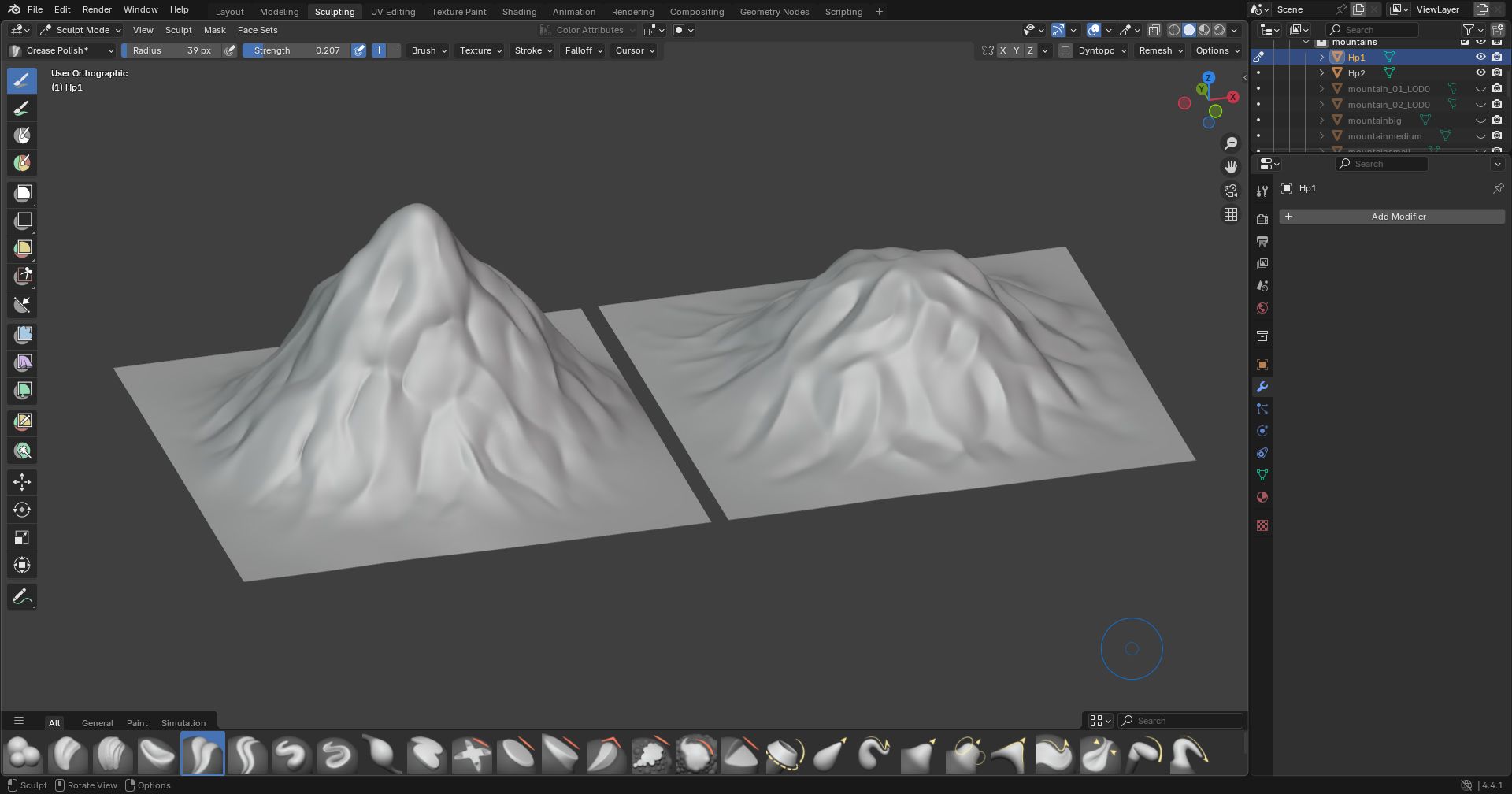1512x794 pixels.
Task: Click the pan hand viewport icon
Action: 1230,167
